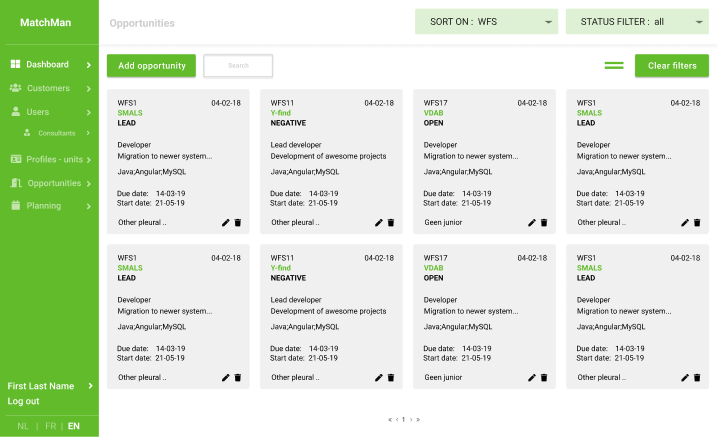Click the Customers people icon

pyautogui.click(x=16, y=88)
